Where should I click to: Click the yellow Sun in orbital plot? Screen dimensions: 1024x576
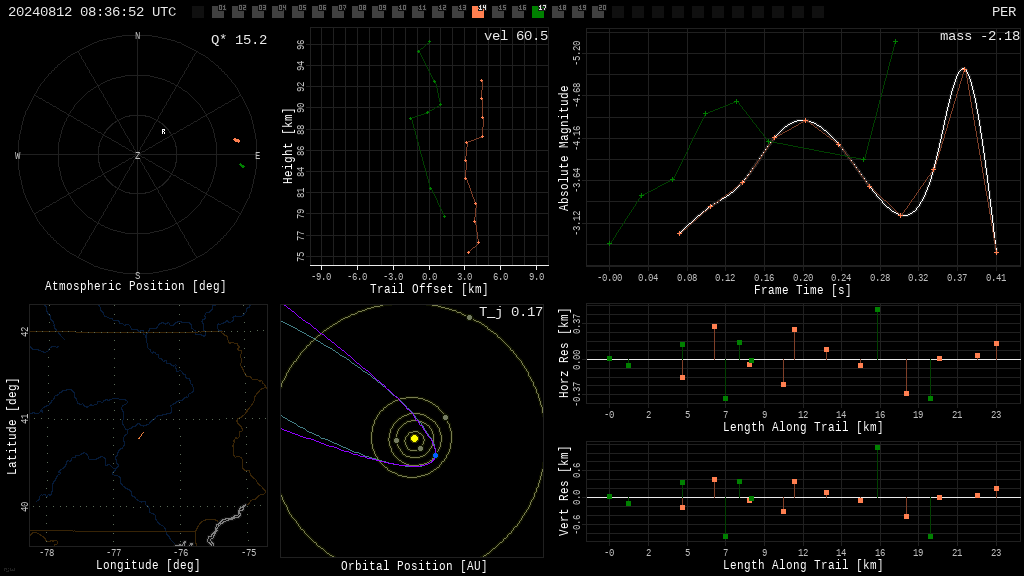click(414, 438)
